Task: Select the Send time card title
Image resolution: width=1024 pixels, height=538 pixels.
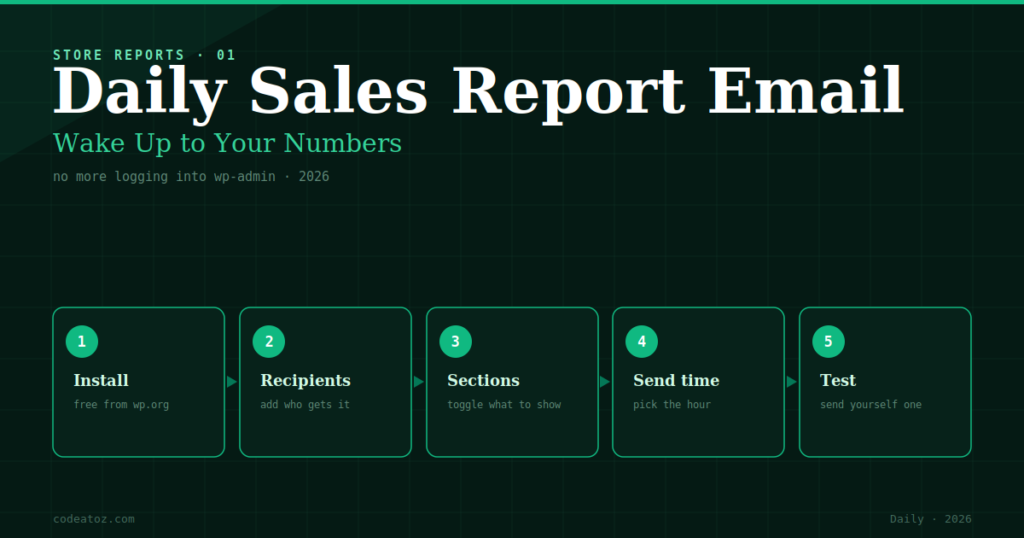Action: point(676,381)
